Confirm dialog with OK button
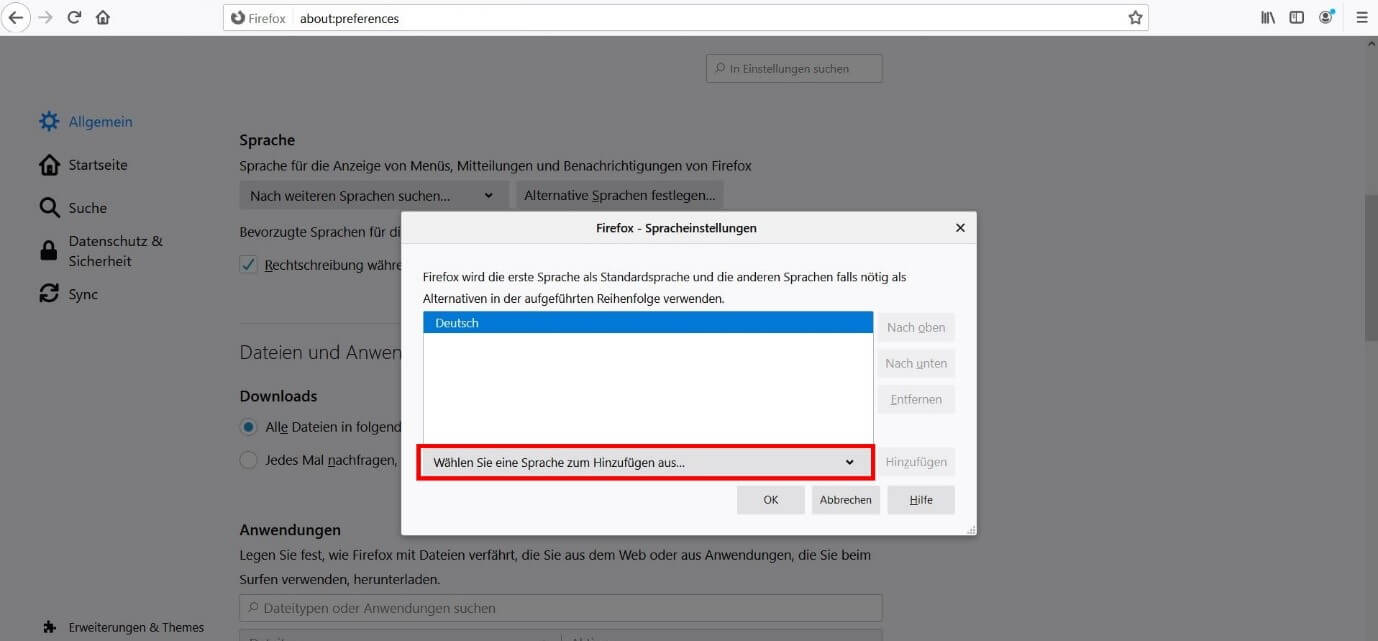1378x641 pixels. click(x=771, y=500)
